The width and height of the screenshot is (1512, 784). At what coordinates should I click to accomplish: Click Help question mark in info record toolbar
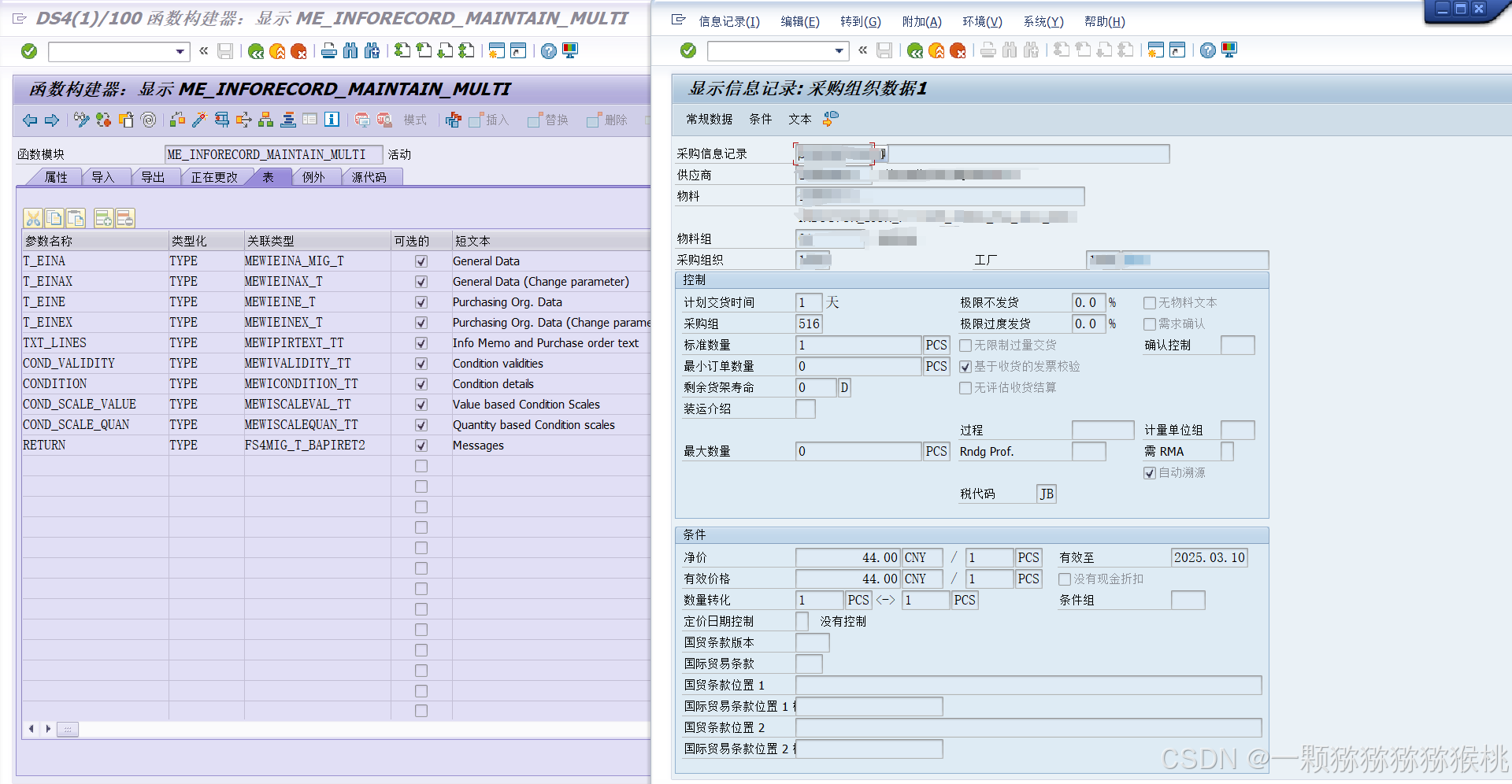(x=1208, y=50)
